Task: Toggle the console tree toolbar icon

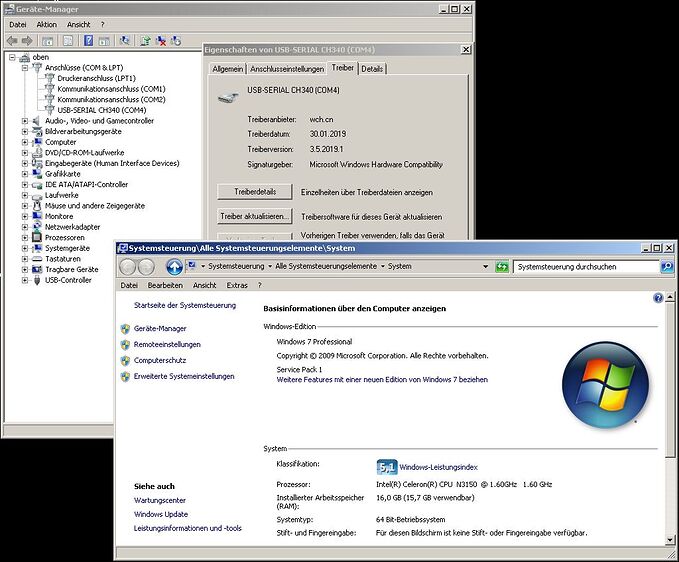Action: pyautogui.click(x=48, y=41)
